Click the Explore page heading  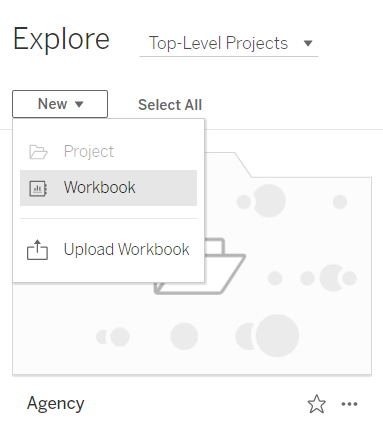click(61, 39)
